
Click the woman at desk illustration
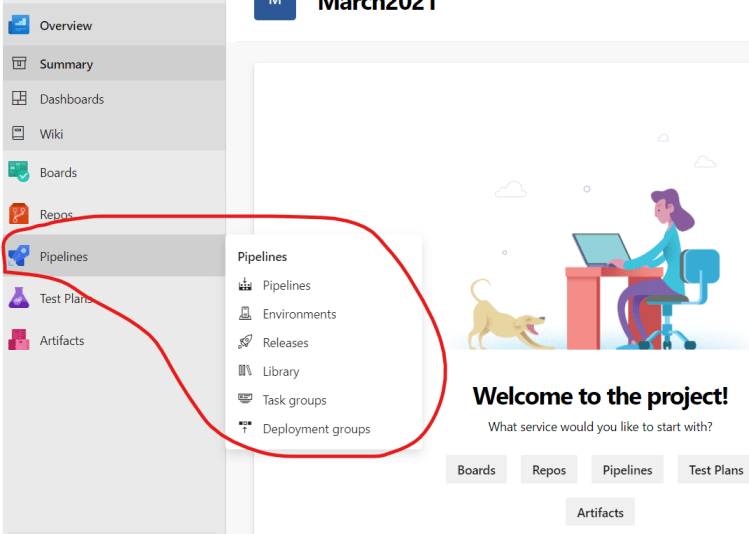(x=642, y=269)
